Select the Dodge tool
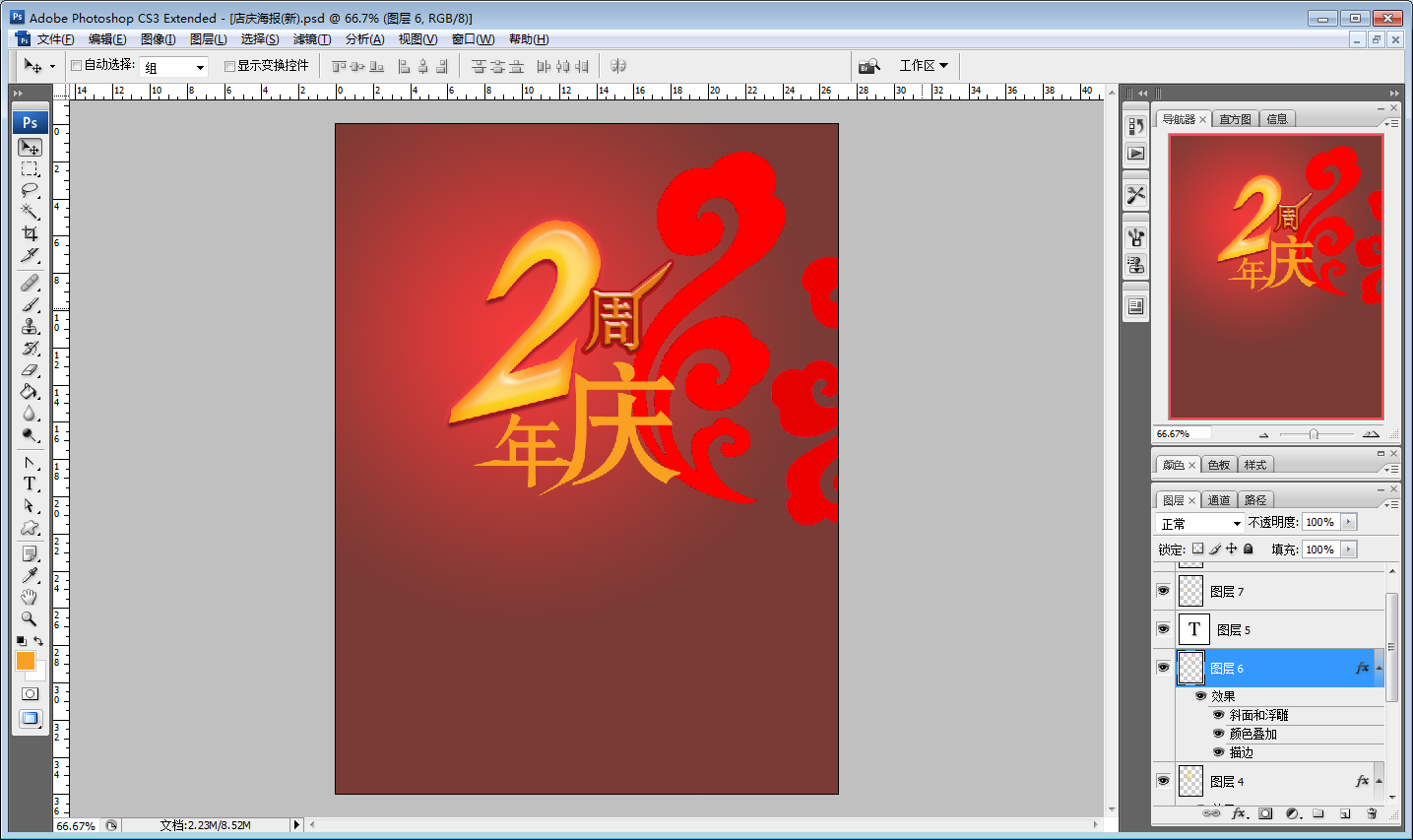This screenshot has height=840, width=1413. [30, 435]
